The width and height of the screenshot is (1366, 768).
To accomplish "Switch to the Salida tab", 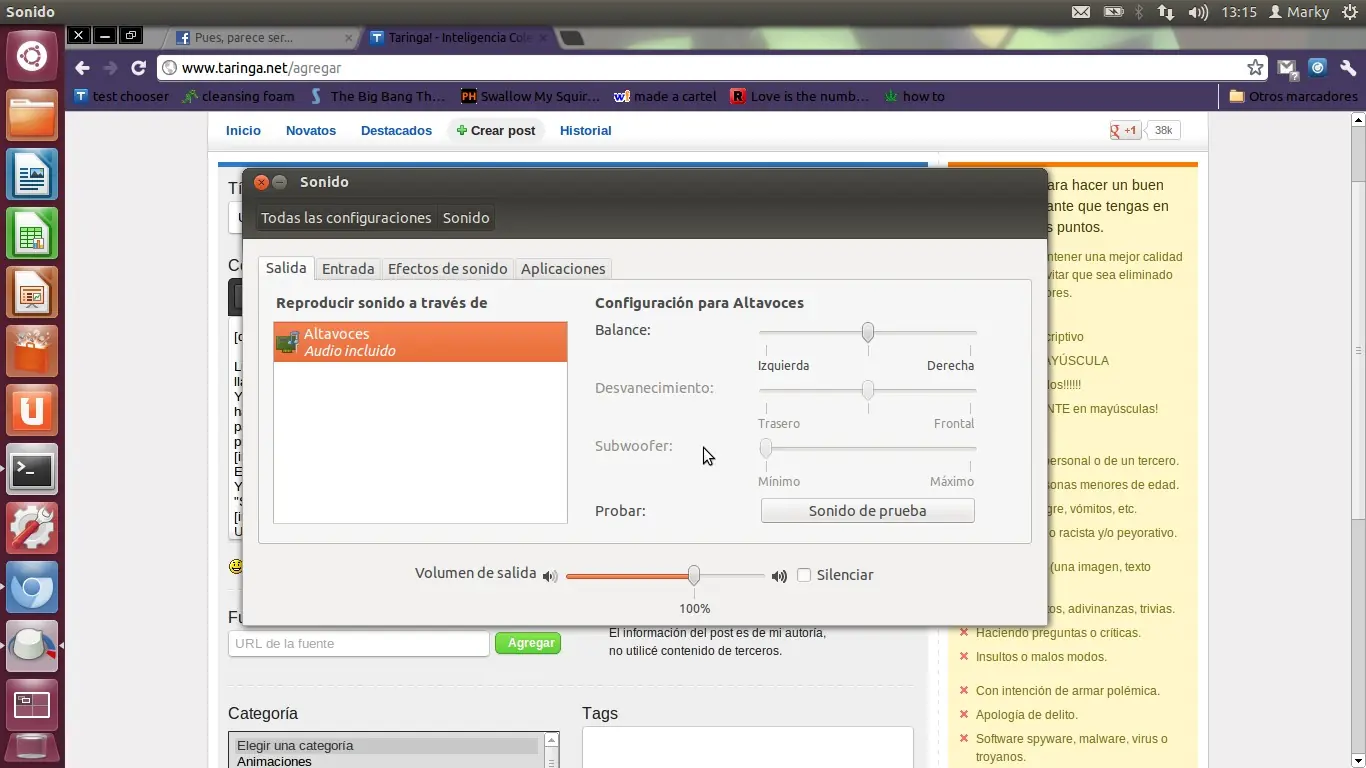I will [x=286, y=268].
